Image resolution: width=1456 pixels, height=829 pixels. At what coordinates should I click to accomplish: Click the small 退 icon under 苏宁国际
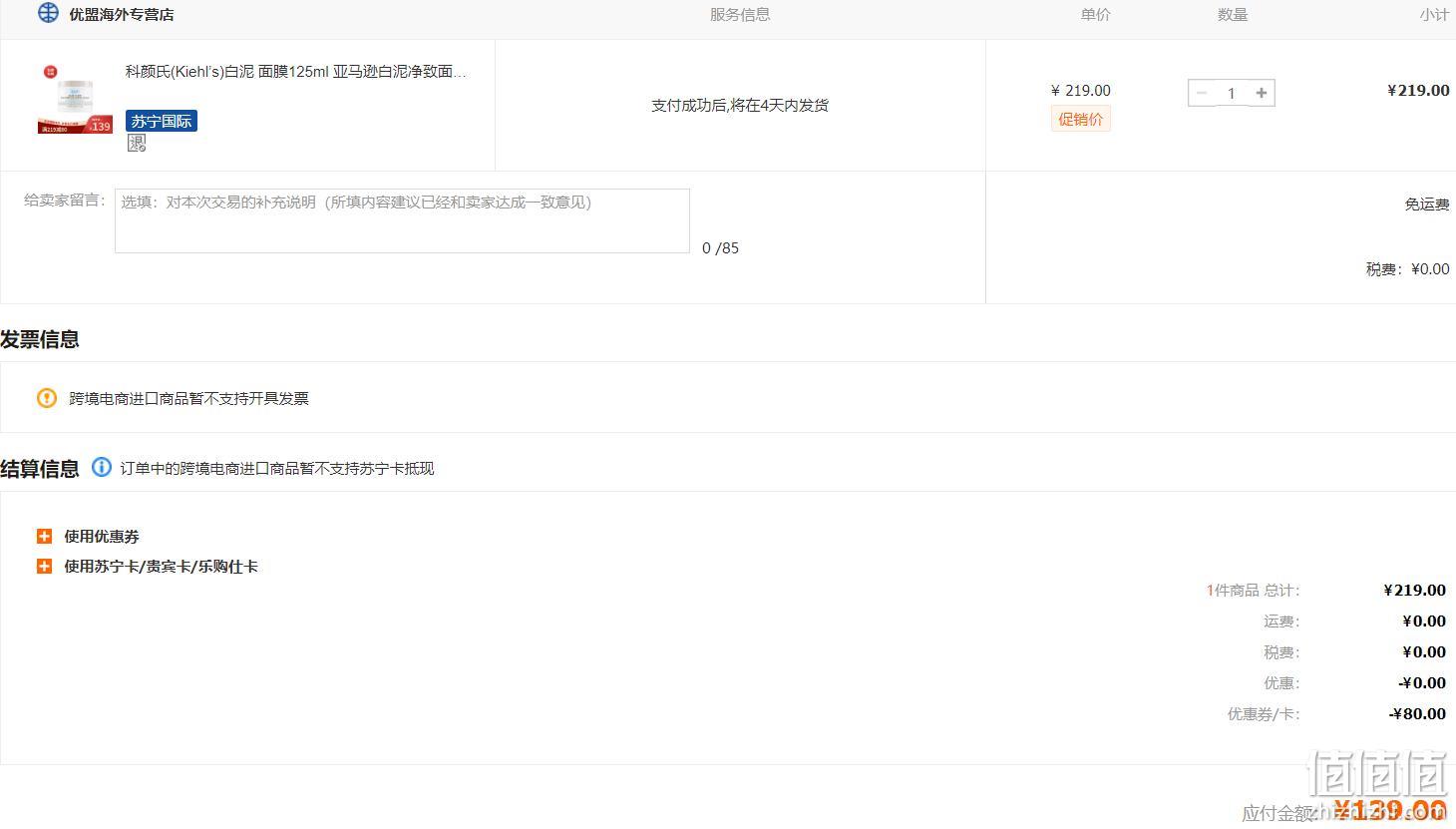tap(137, 144)
